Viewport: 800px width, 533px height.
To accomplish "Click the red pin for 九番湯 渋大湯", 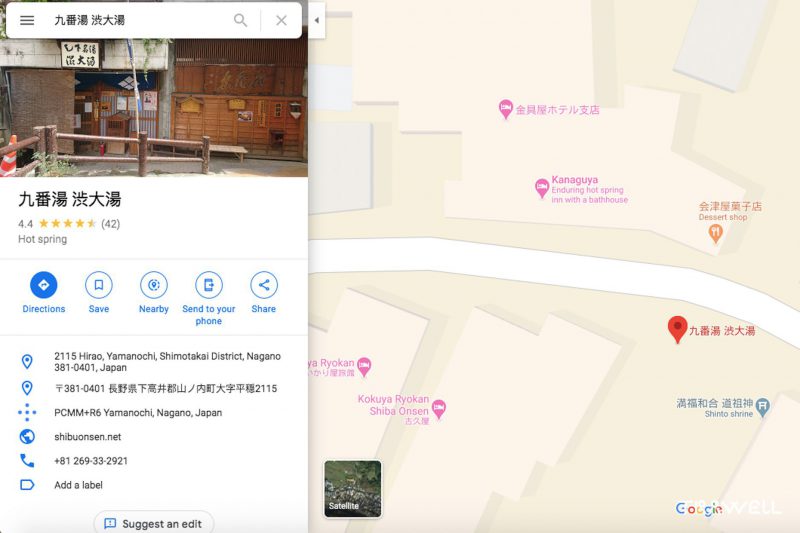I will tap(678, 329).
